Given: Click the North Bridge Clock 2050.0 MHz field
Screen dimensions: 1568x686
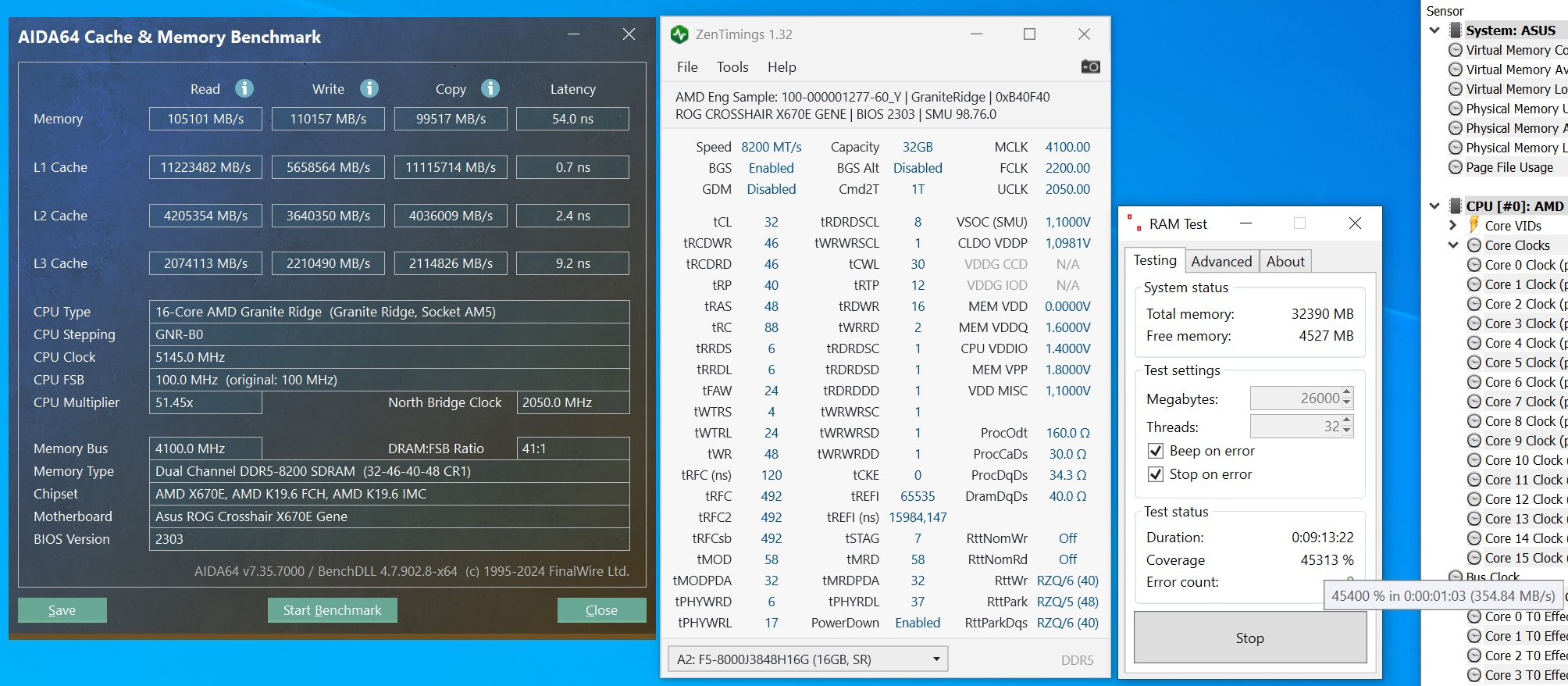Looking at the screenshot, I should point(572,402).
